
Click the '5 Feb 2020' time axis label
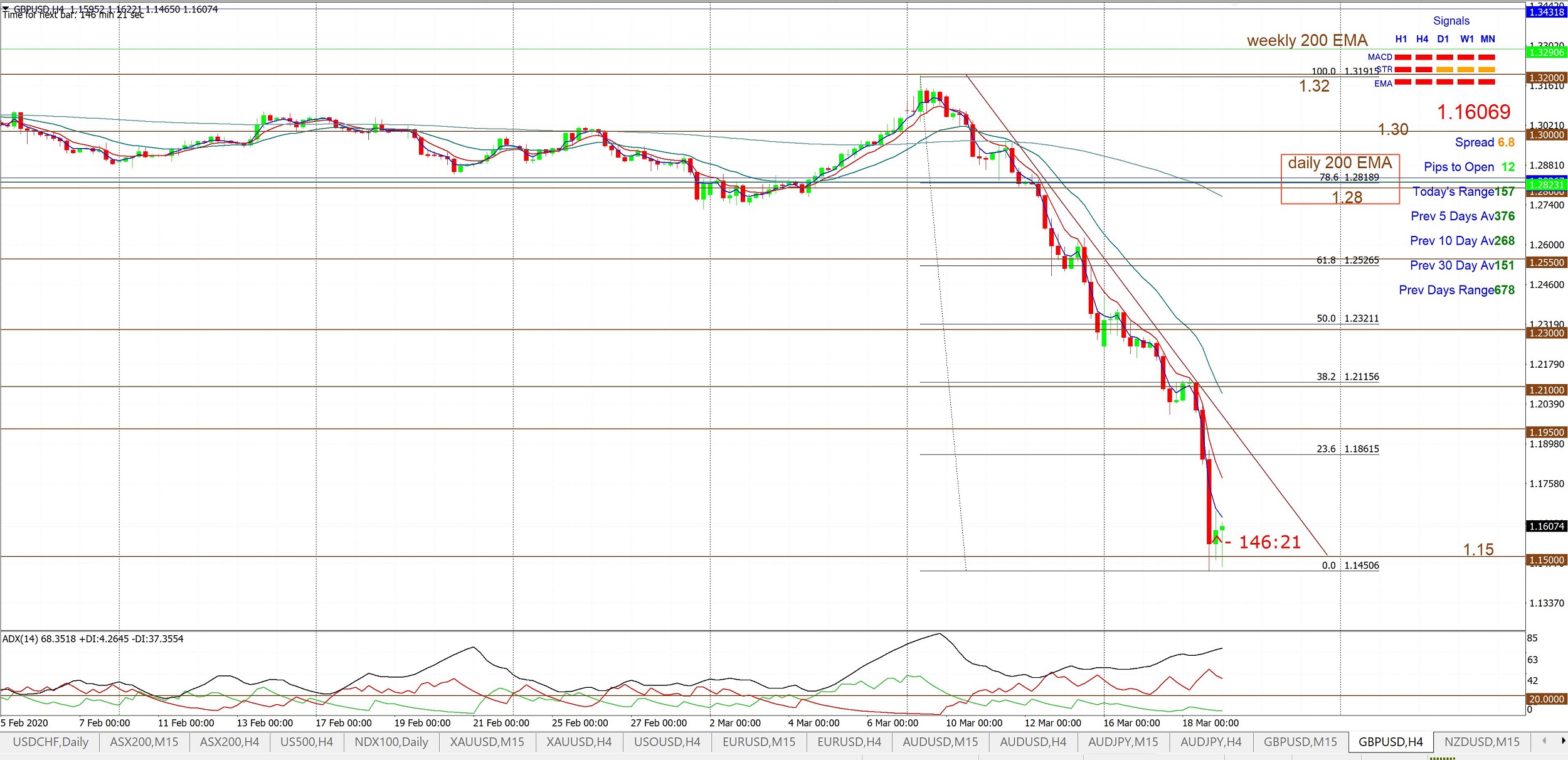coord(24,723)
